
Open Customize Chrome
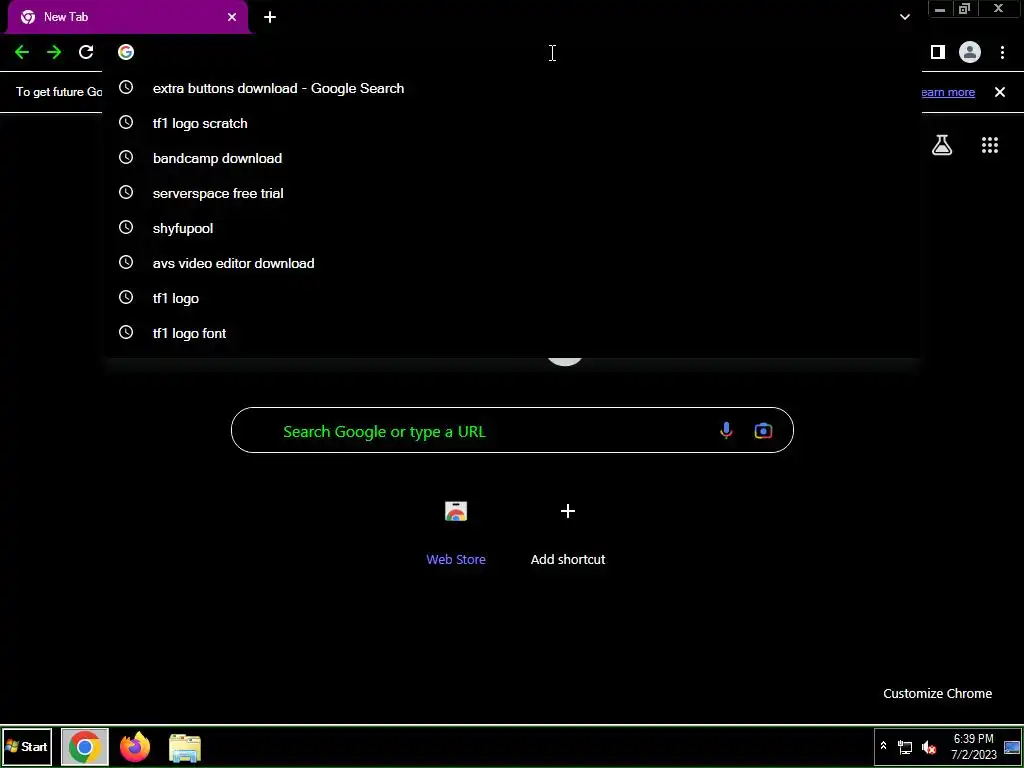point(938,694)
